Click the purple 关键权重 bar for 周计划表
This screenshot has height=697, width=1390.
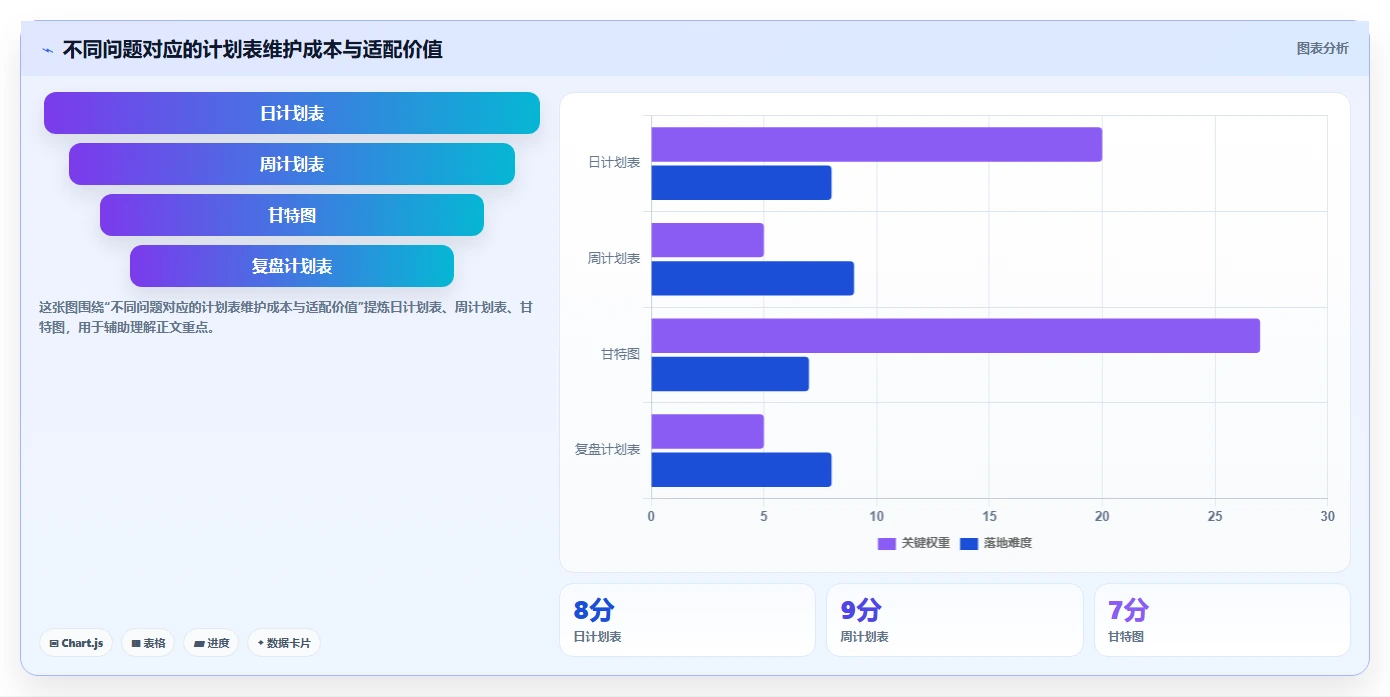[x=707, y=240]
